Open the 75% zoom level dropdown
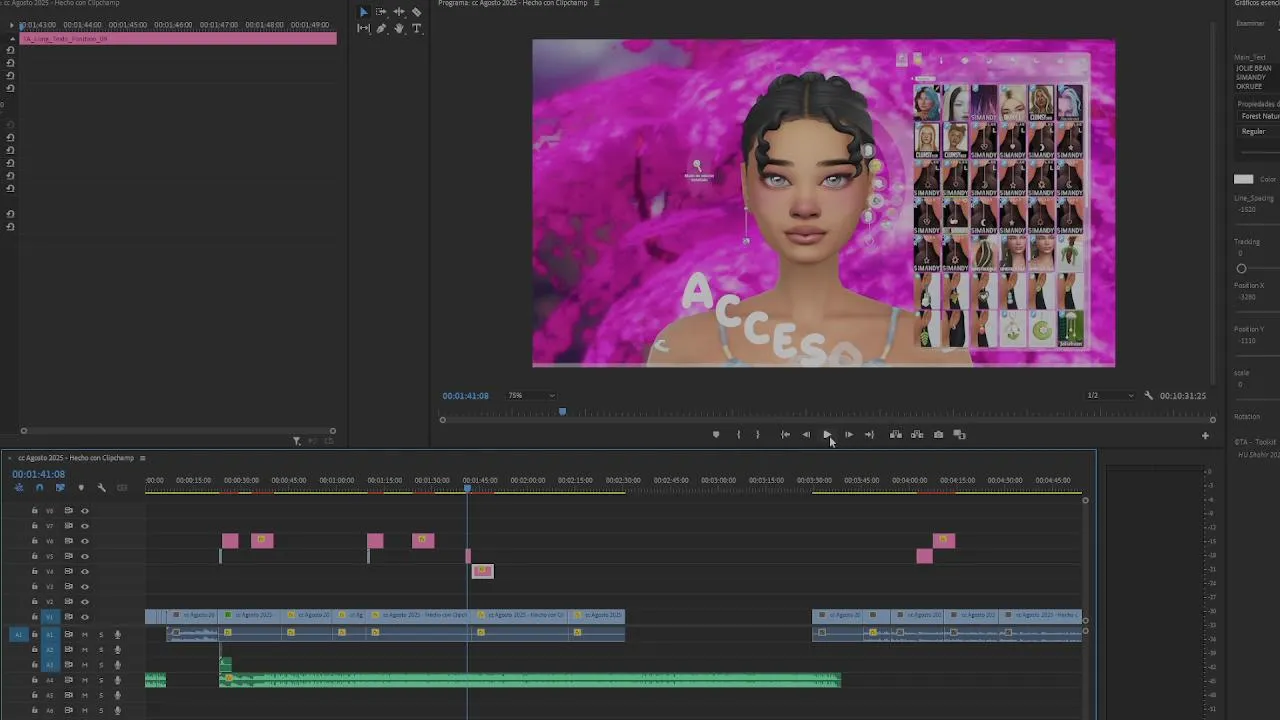Image resolution: width=1280 pixels, height=720 pixels. pos(531,396)
